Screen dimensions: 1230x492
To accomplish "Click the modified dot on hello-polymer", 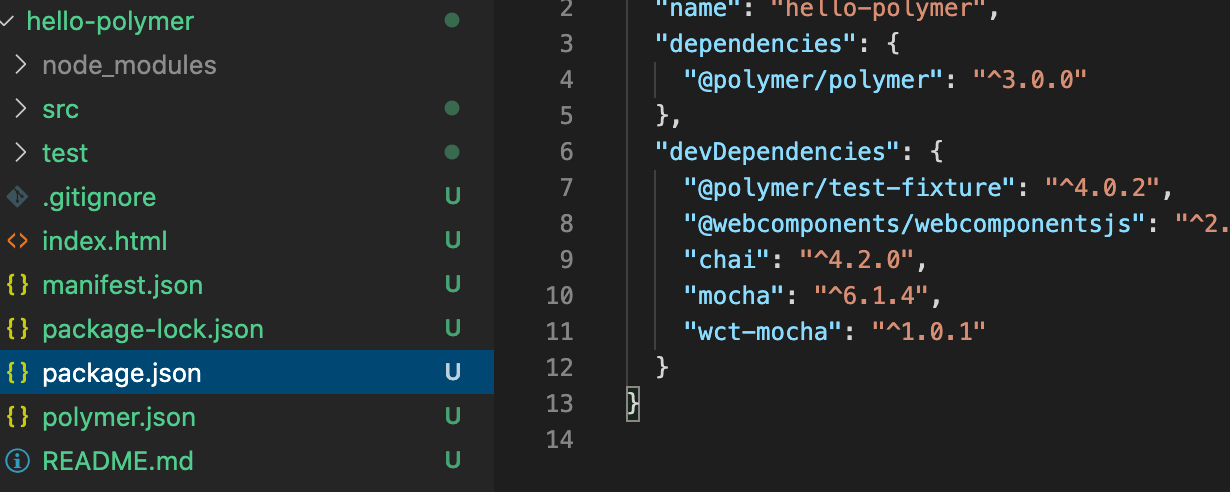I will 452,20.
